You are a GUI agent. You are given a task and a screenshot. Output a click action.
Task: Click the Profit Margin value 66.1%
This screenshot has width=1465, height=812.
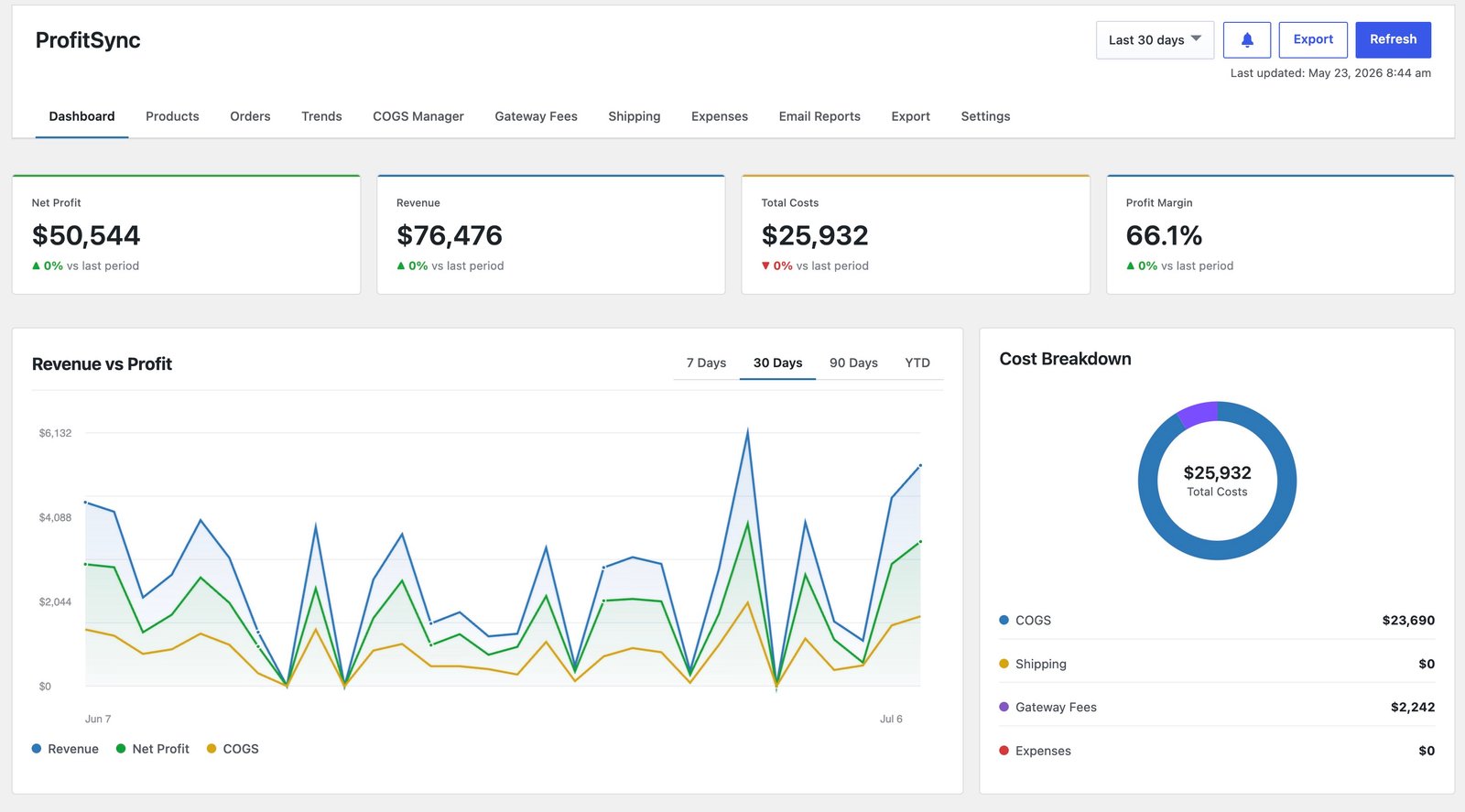click(x=1164, y=235)
